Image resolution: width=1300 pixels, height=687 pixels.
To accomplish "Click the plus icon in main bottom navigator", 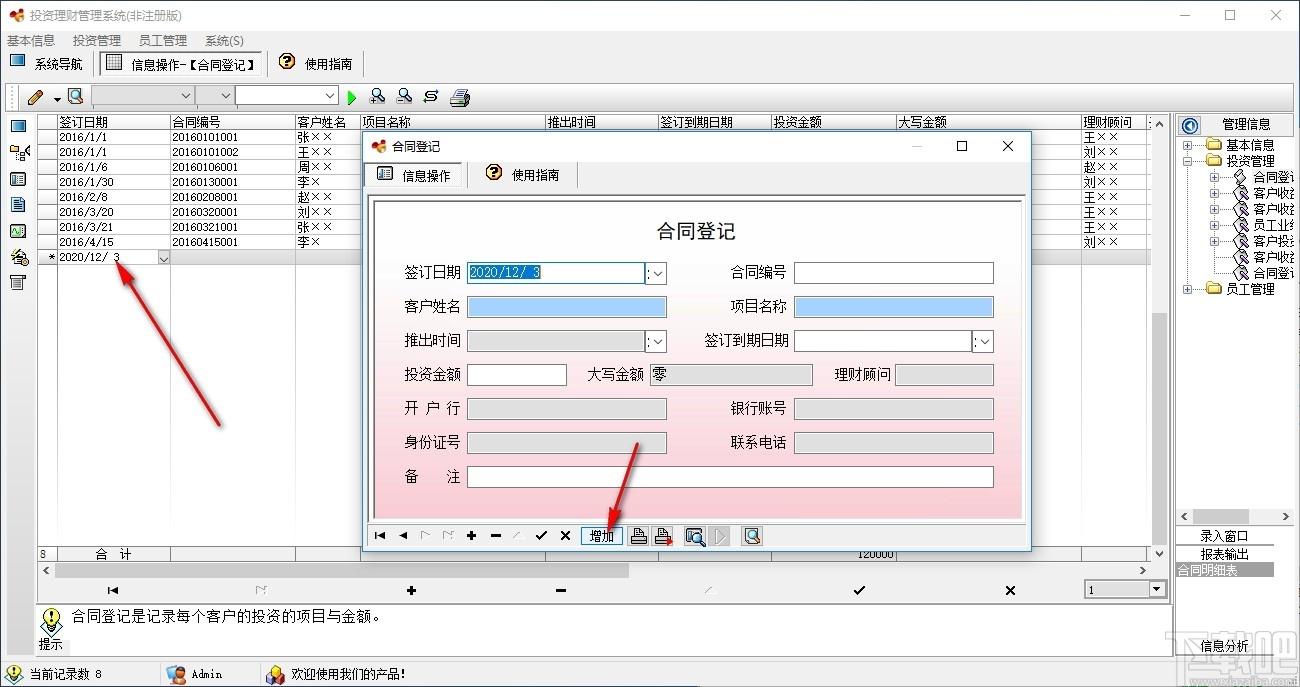I will [x=411, y=590].
